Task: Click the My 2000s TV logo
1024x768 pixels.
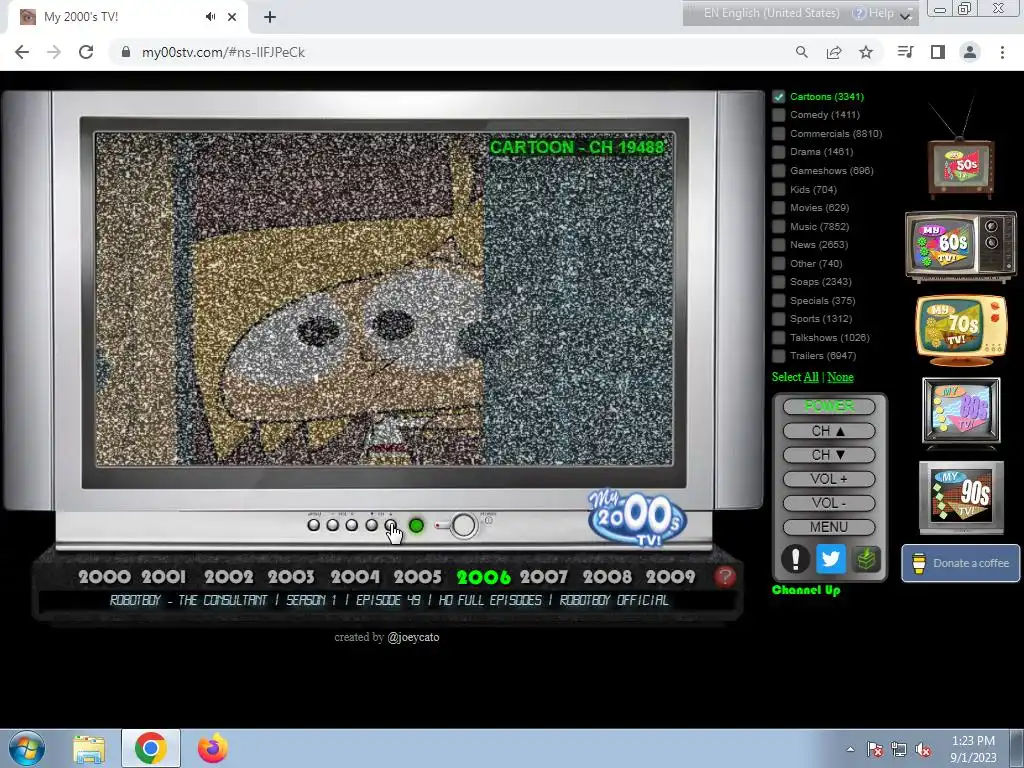Action: pyautogui.click(x=636, y=519)
